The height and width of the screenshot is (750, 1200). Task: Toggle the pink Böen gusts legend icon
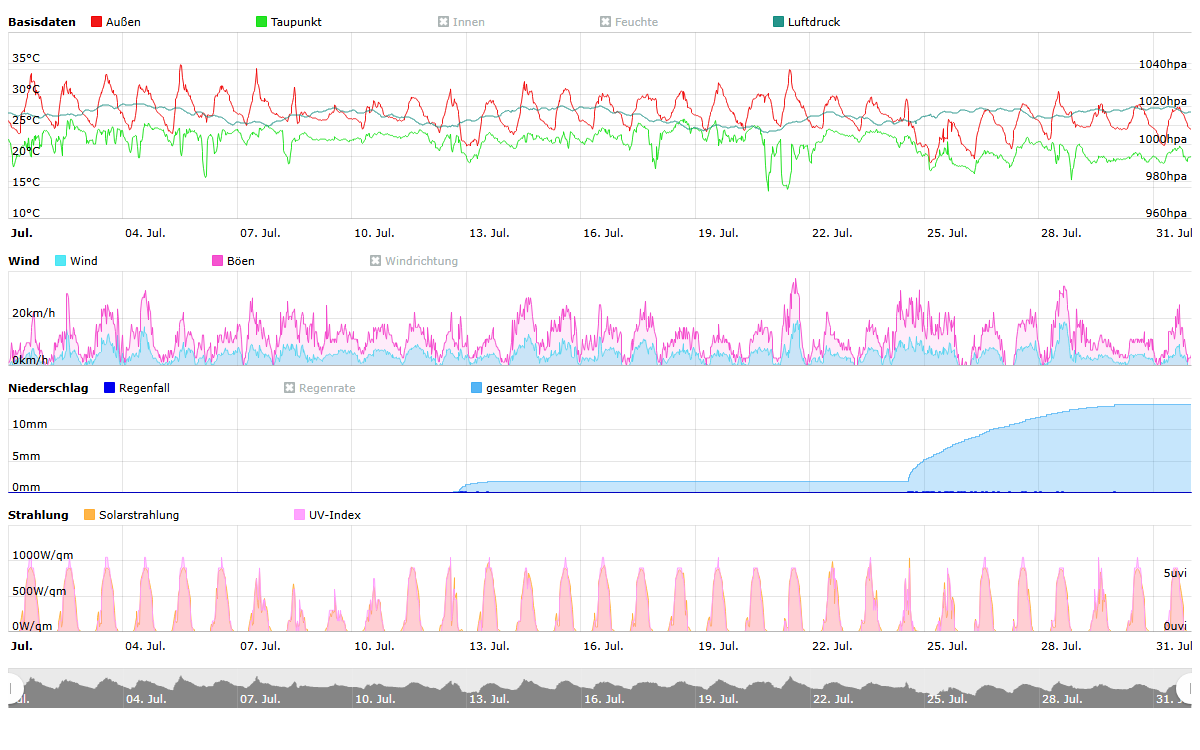coord(218,261)
